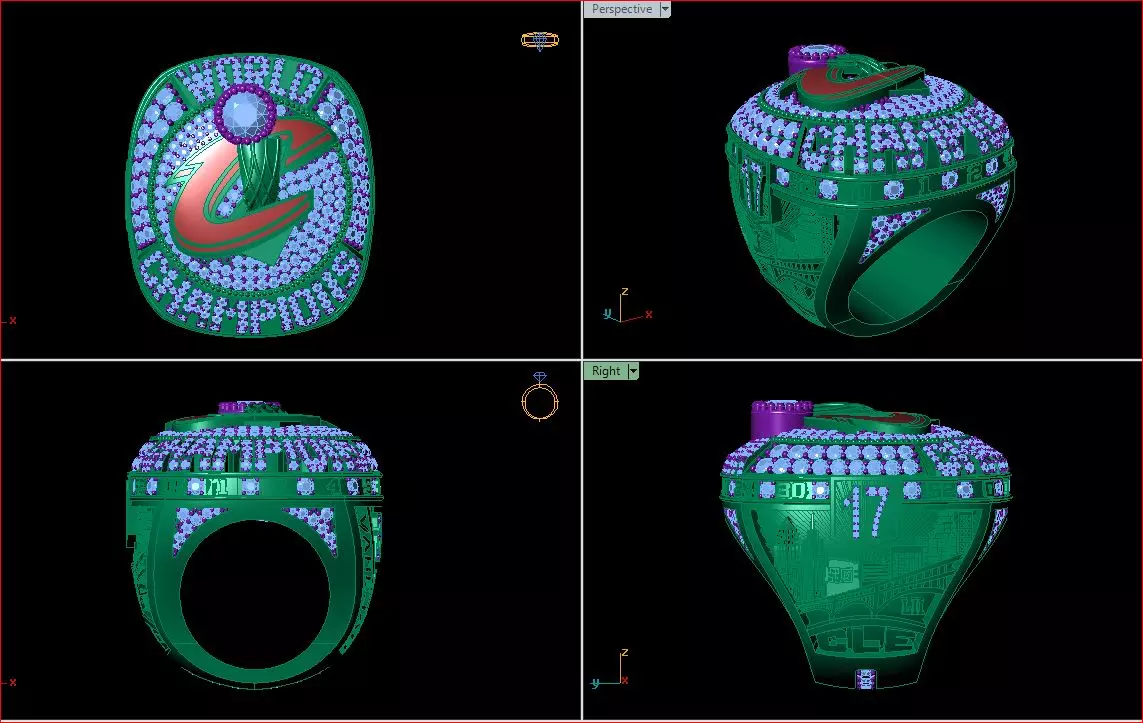Select the ring side showing number 17
1143x723 pixels.
coord(865,544)
